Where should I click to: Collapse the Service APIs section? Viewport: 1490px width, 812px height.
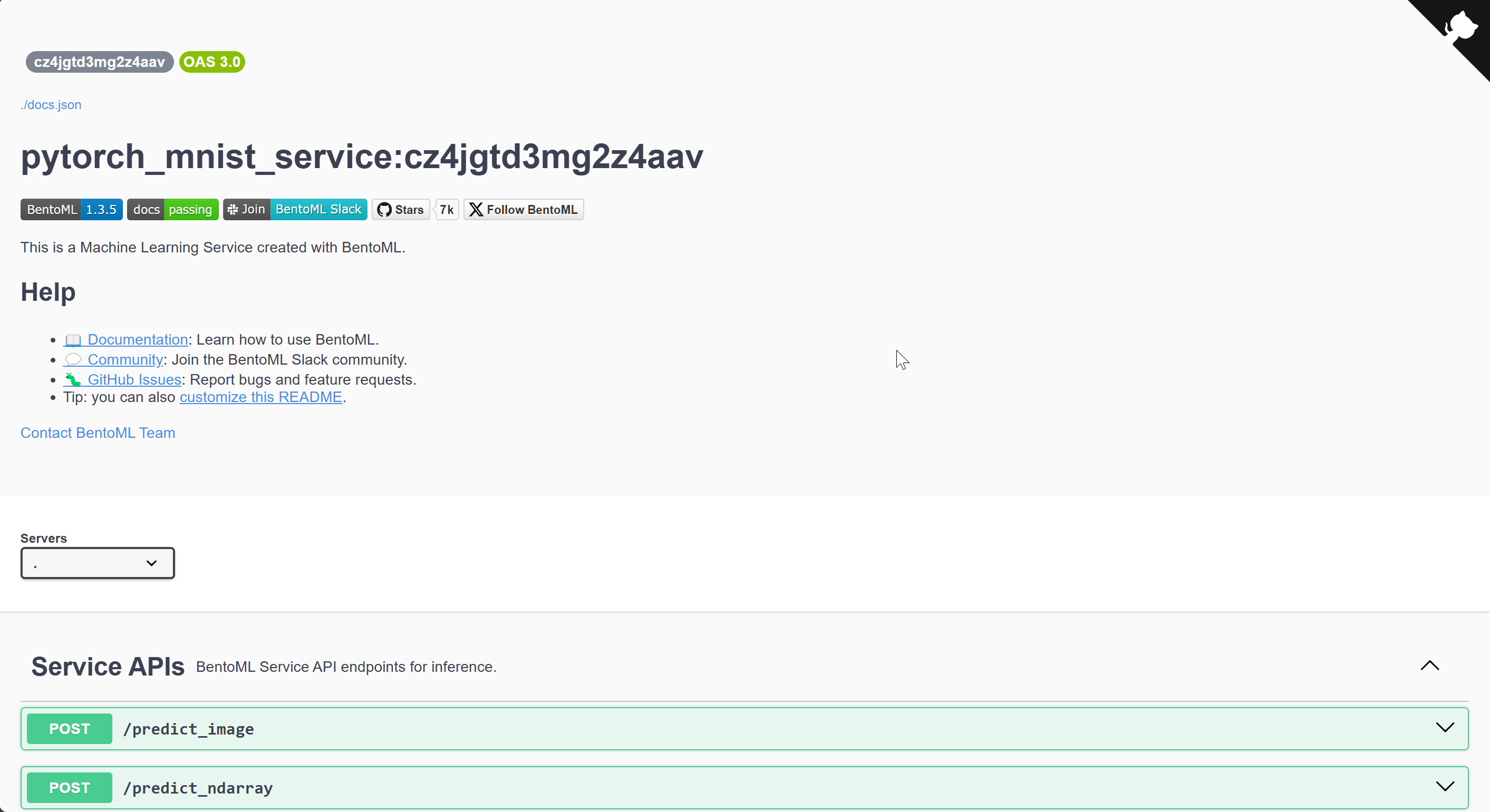(x=1429, y=665)
